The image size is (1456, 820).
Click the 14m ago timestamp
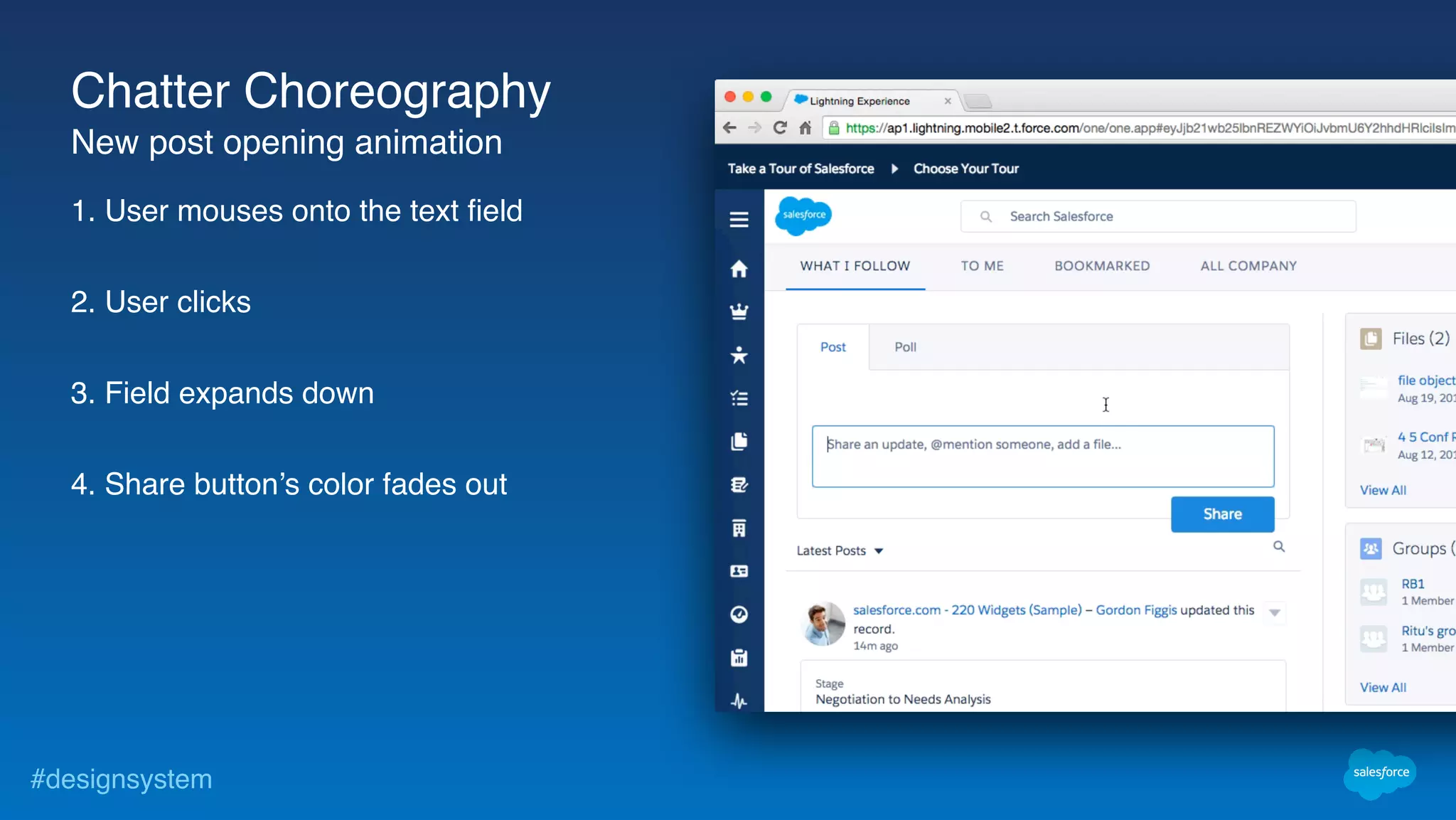(875, 646)
